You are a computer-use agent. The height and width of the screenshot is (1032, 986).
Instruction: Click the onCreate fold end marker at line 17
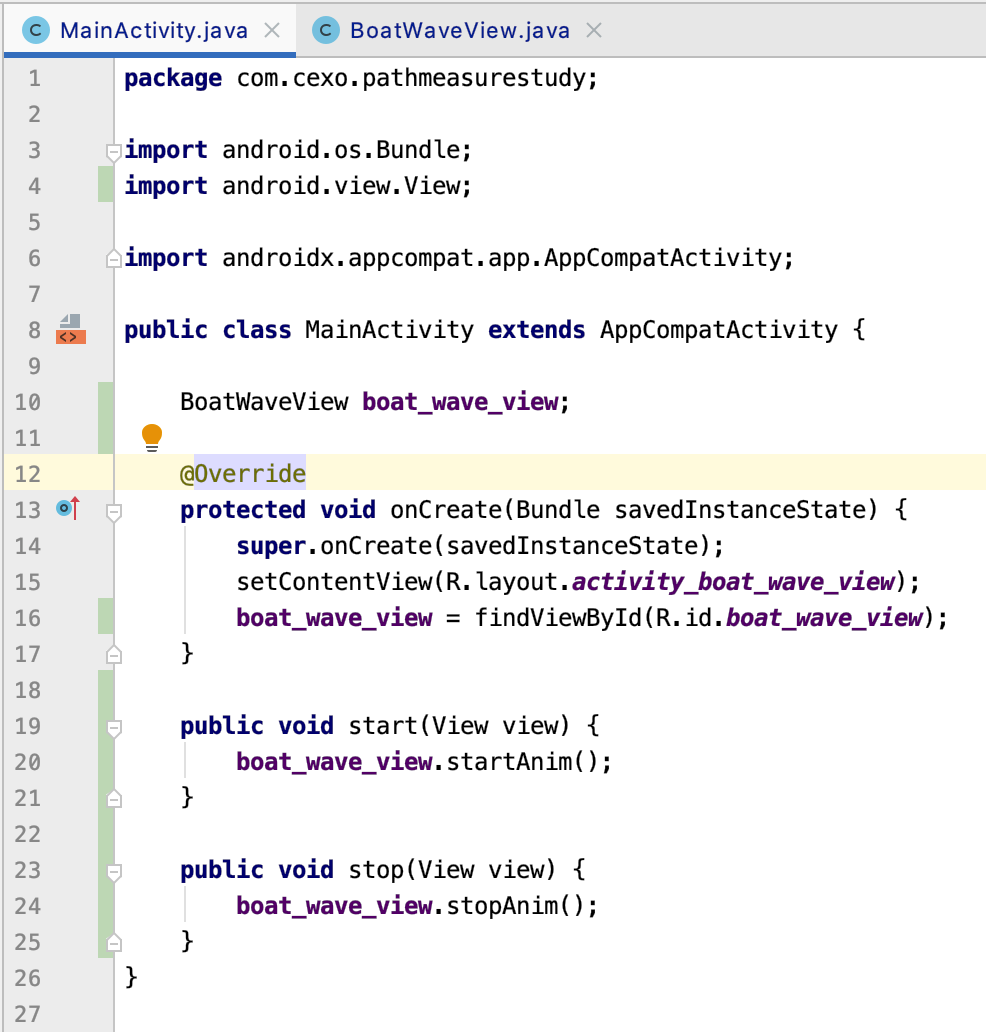click(x=114, y=655)
